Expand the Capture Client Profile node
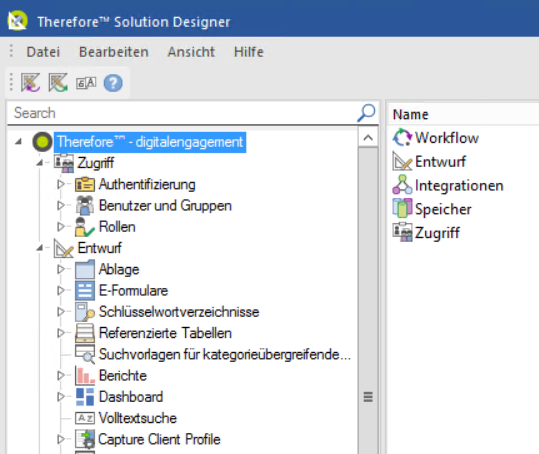 click(x=61, y=439)
